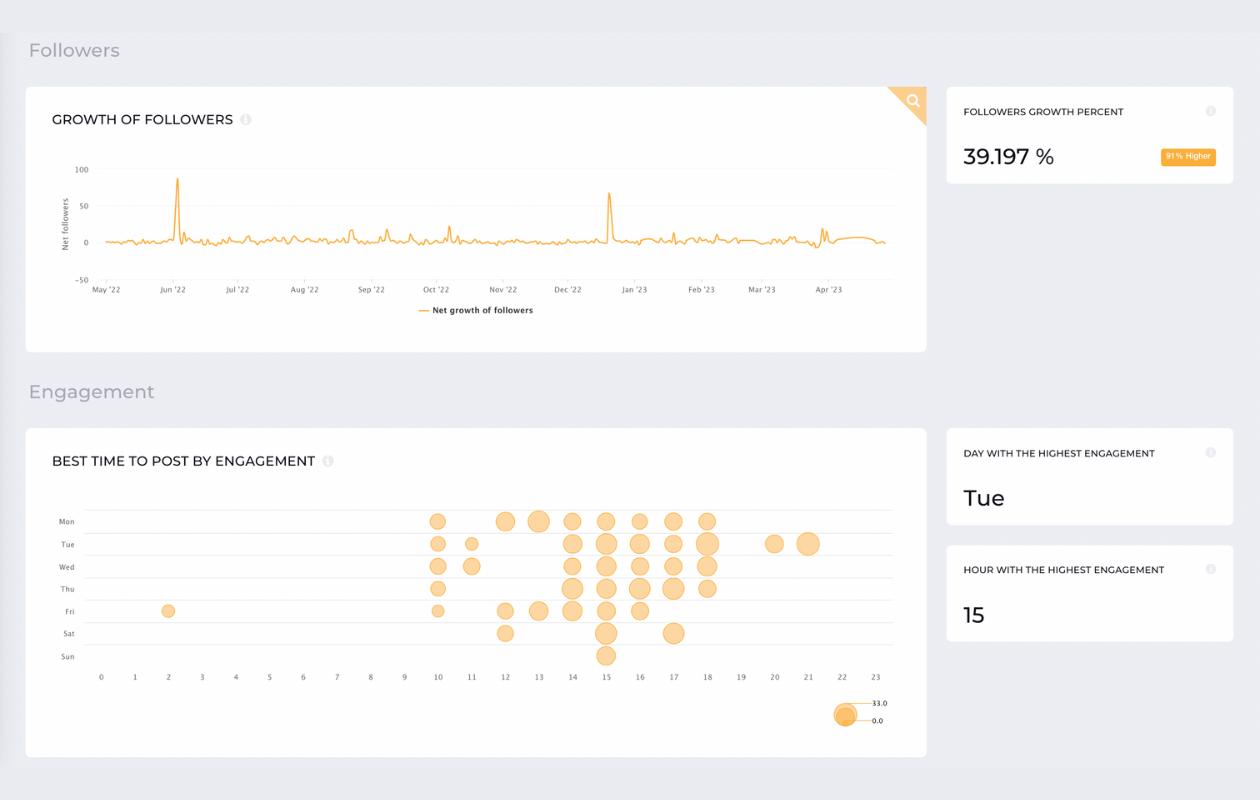
Task: Click the 100 y-axis tick label
Action: [x=82, y=170]
